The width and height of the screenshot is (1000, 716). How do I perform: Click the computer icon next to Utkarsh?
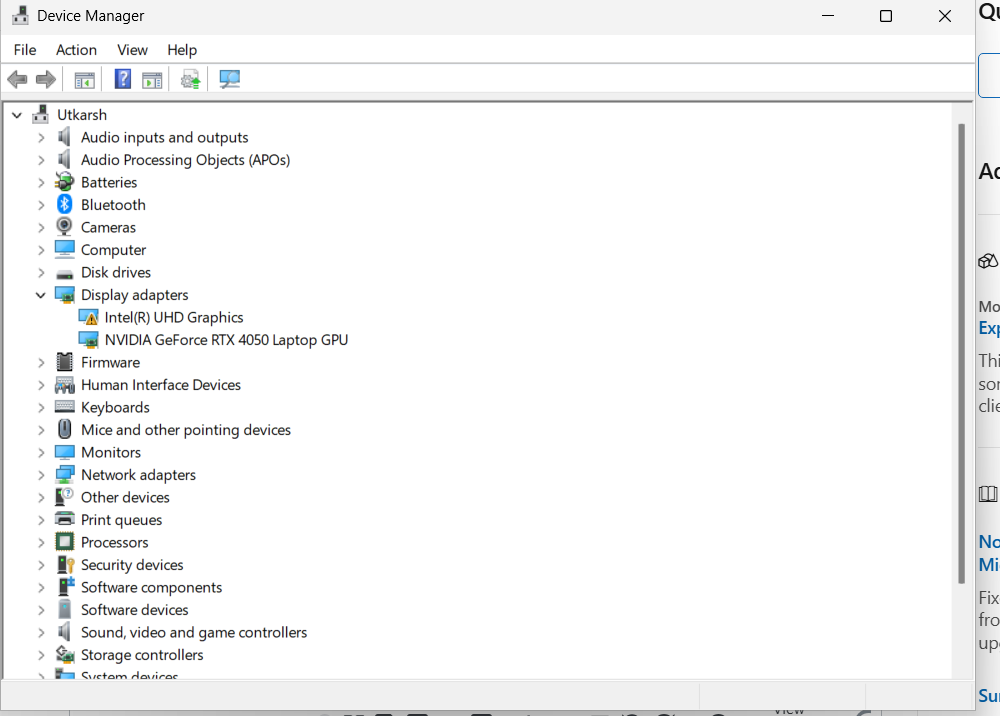[40, 114]
